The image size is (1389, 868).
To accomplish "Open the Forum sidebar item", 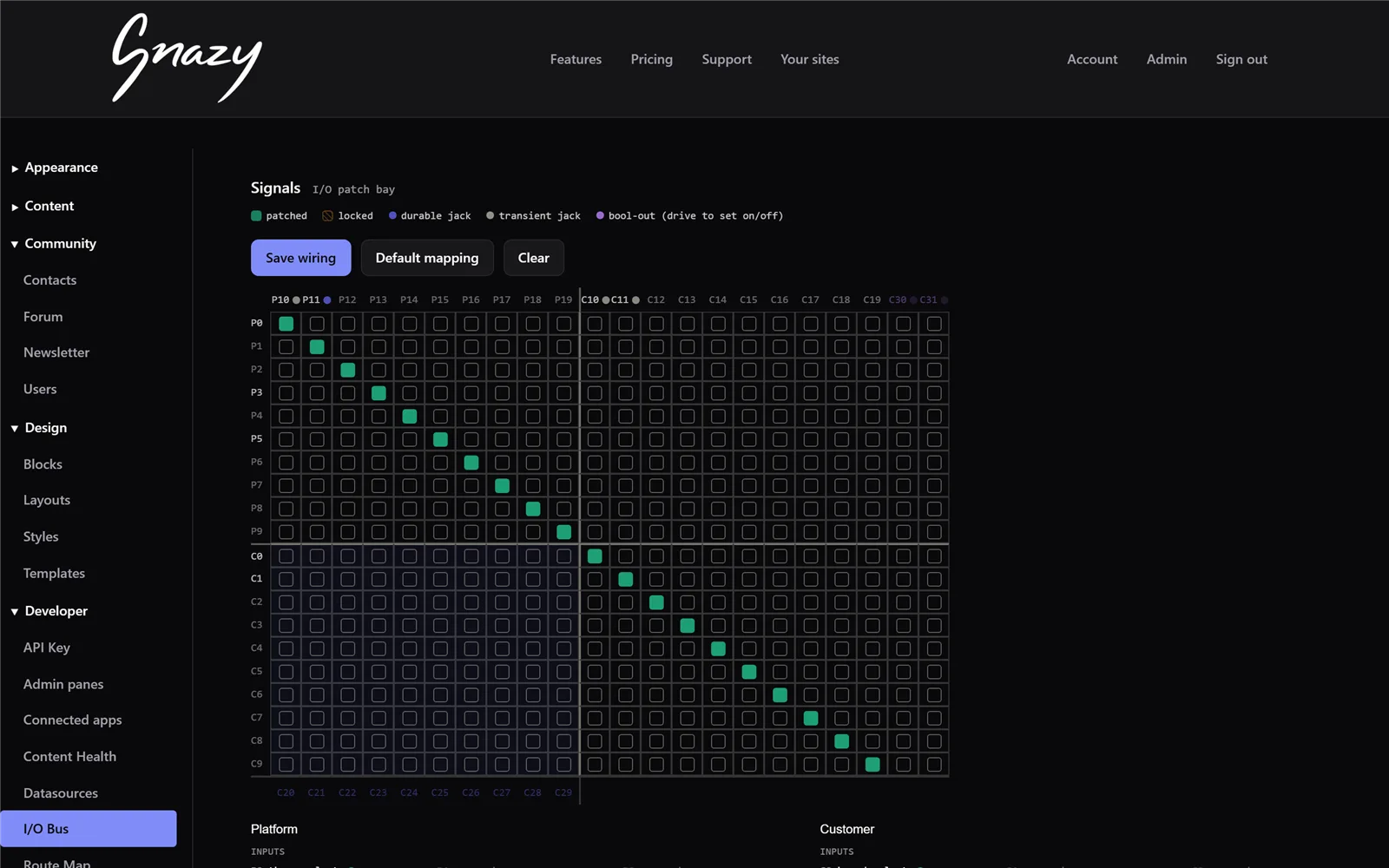I will pos(43,317).
